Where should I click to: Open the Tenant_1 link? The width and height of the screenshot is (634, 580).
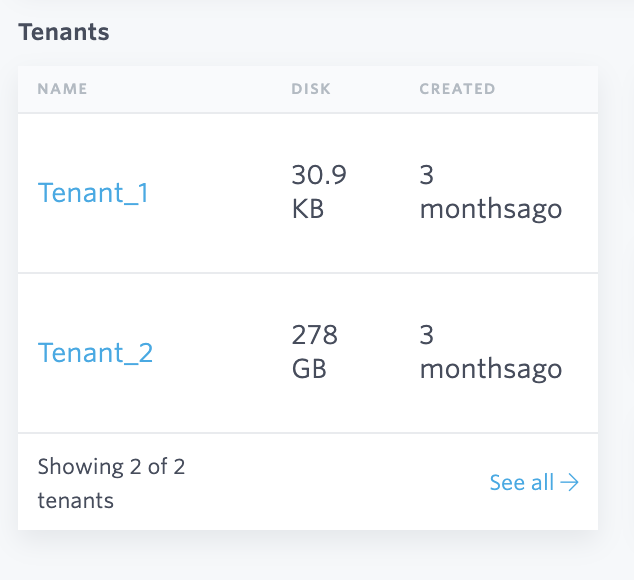[93, 192]
